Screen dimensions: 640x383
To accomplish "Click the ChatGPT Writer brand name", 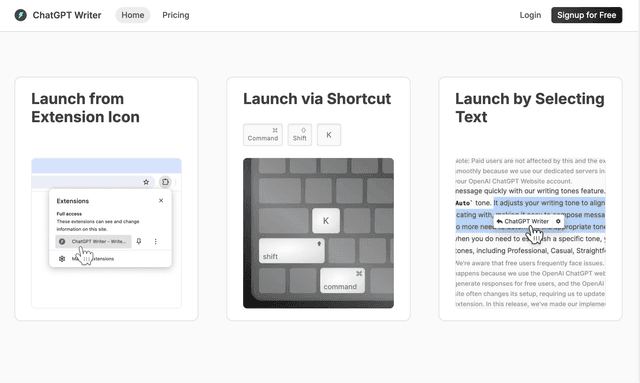I will 67,15.
